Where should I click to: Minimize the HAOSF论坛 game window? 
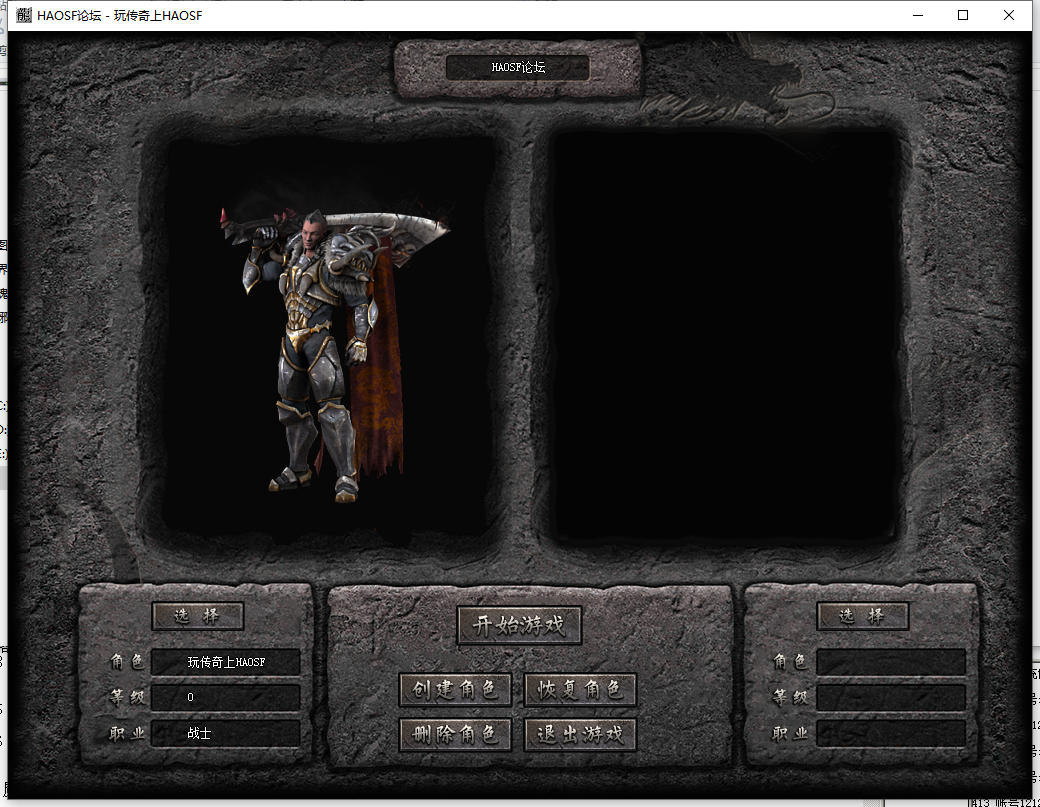click(917, 15)
